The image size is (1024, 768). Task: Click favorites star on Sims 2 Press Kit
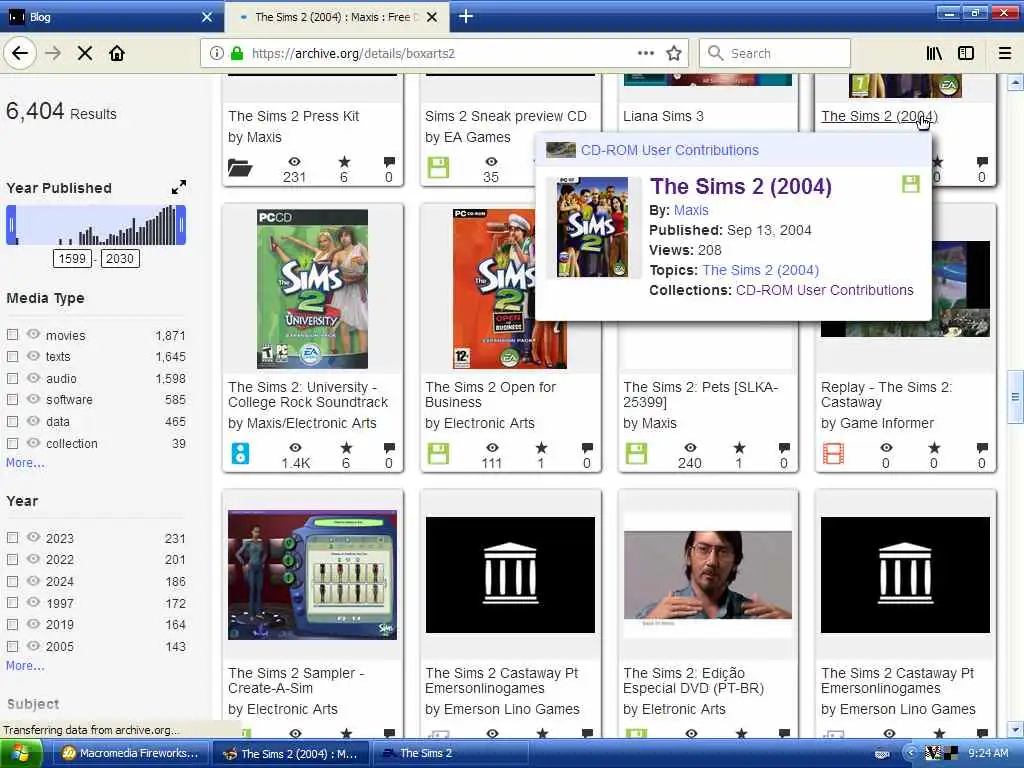click(344, 162)
